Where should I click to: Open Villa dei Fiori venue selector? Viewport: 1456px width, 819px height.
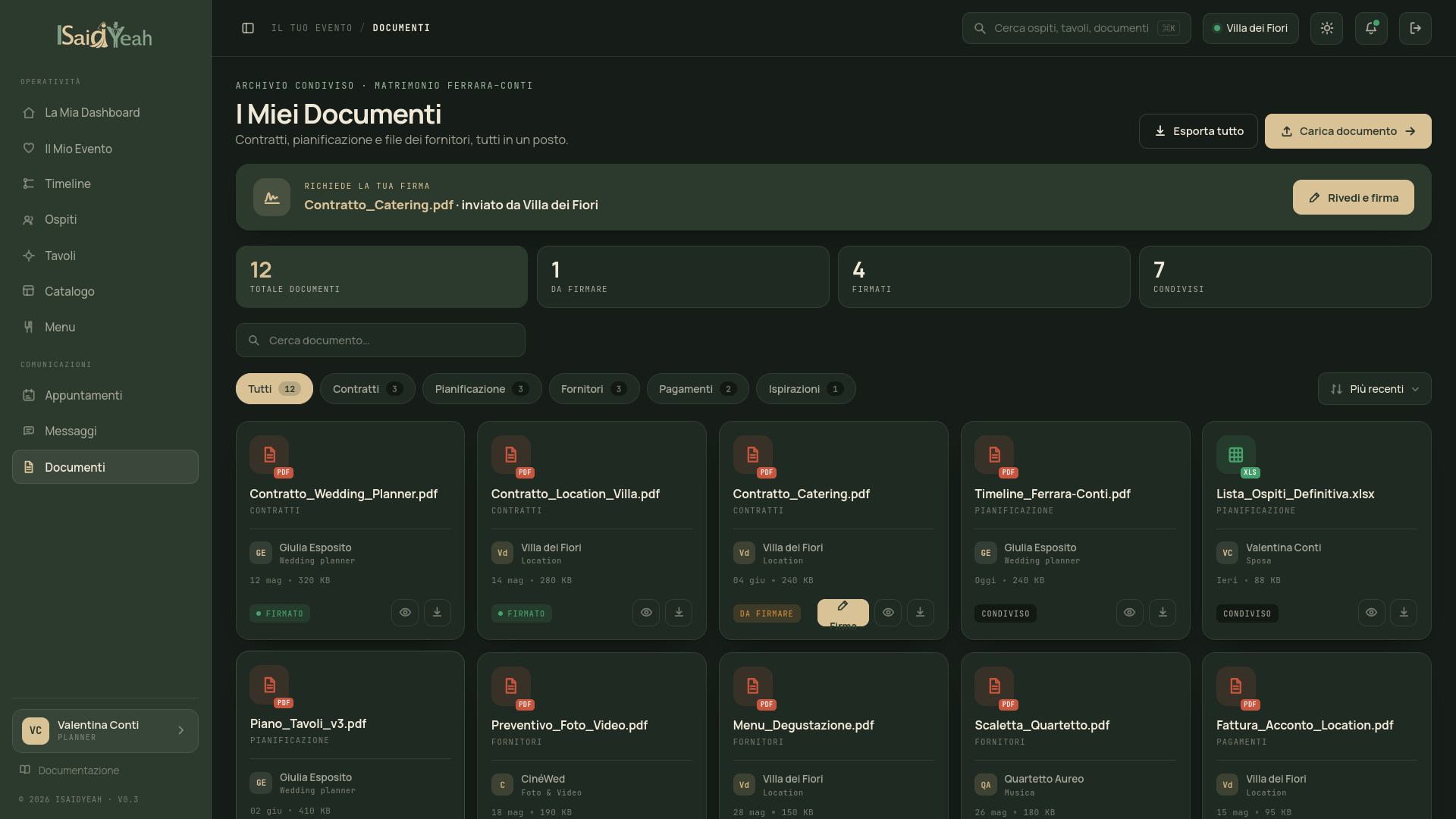pos(1250,28)
